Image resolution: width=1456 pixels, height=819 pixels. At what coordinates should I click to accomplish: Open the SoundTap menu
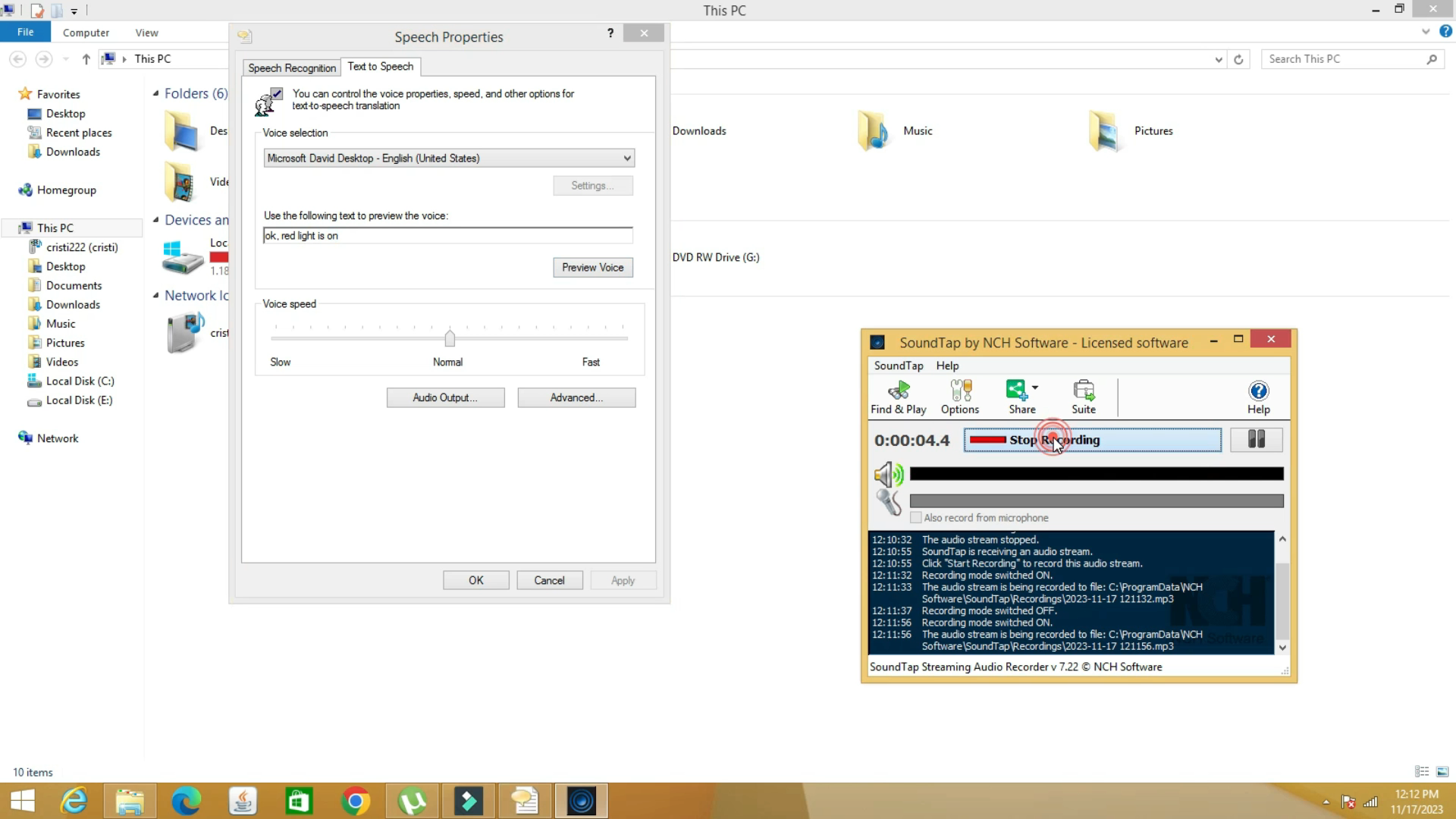pyautogui.click(x=898, y=366)
